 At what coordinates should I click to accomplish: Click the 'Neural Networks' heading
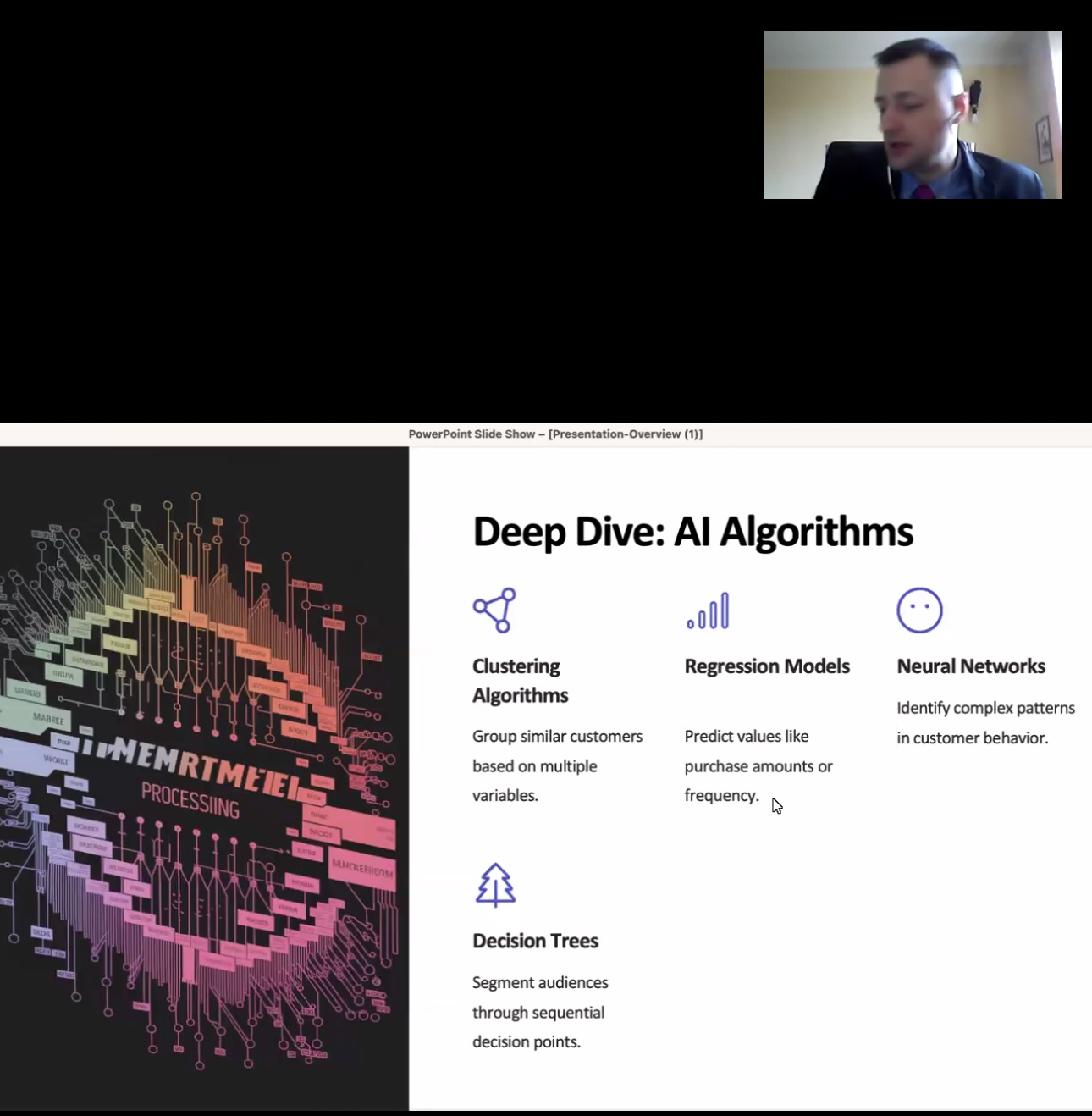[x=970, y=666]
